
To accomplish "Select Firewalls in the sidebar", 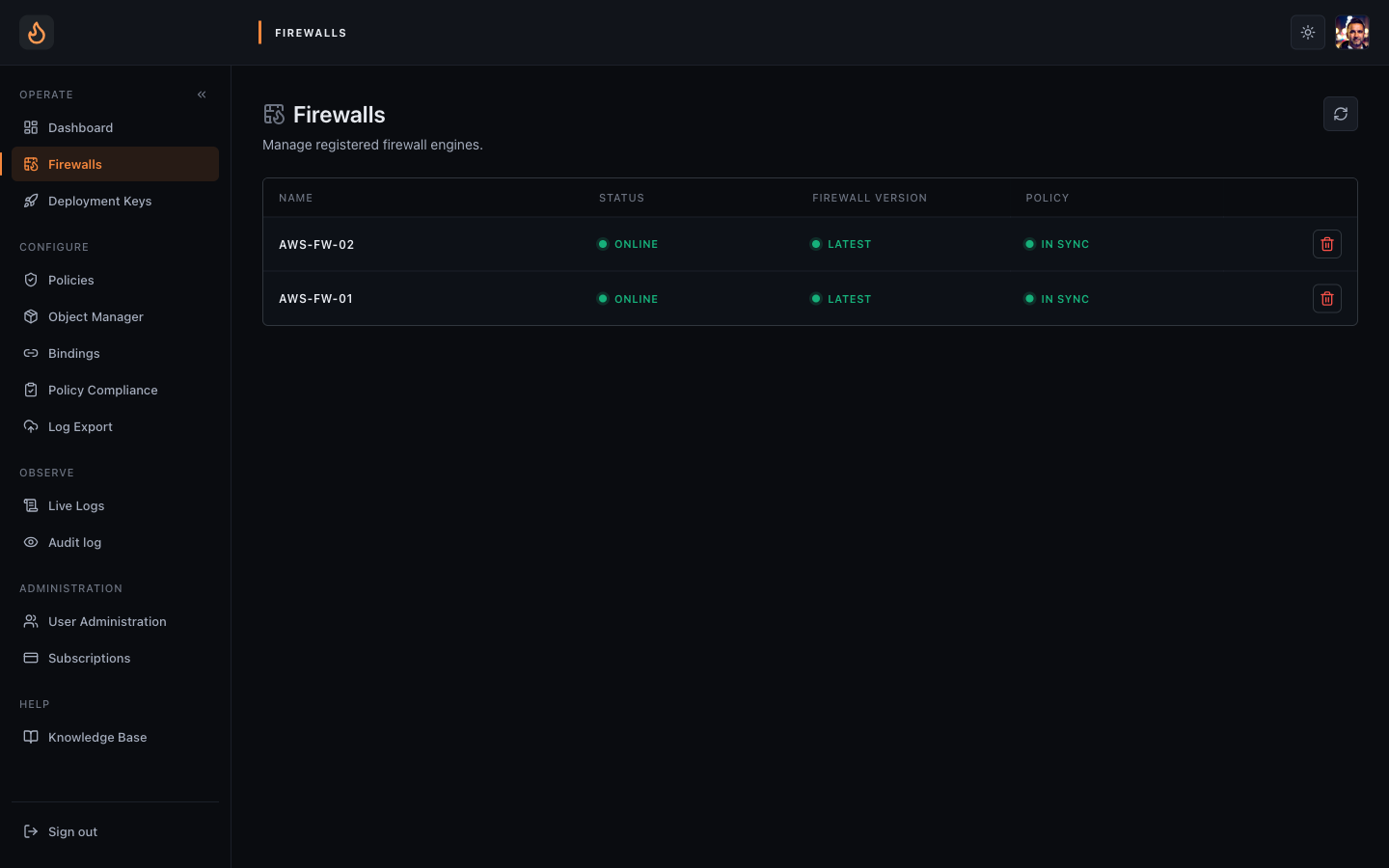I will pyautogui.click(x=115, y=164).
